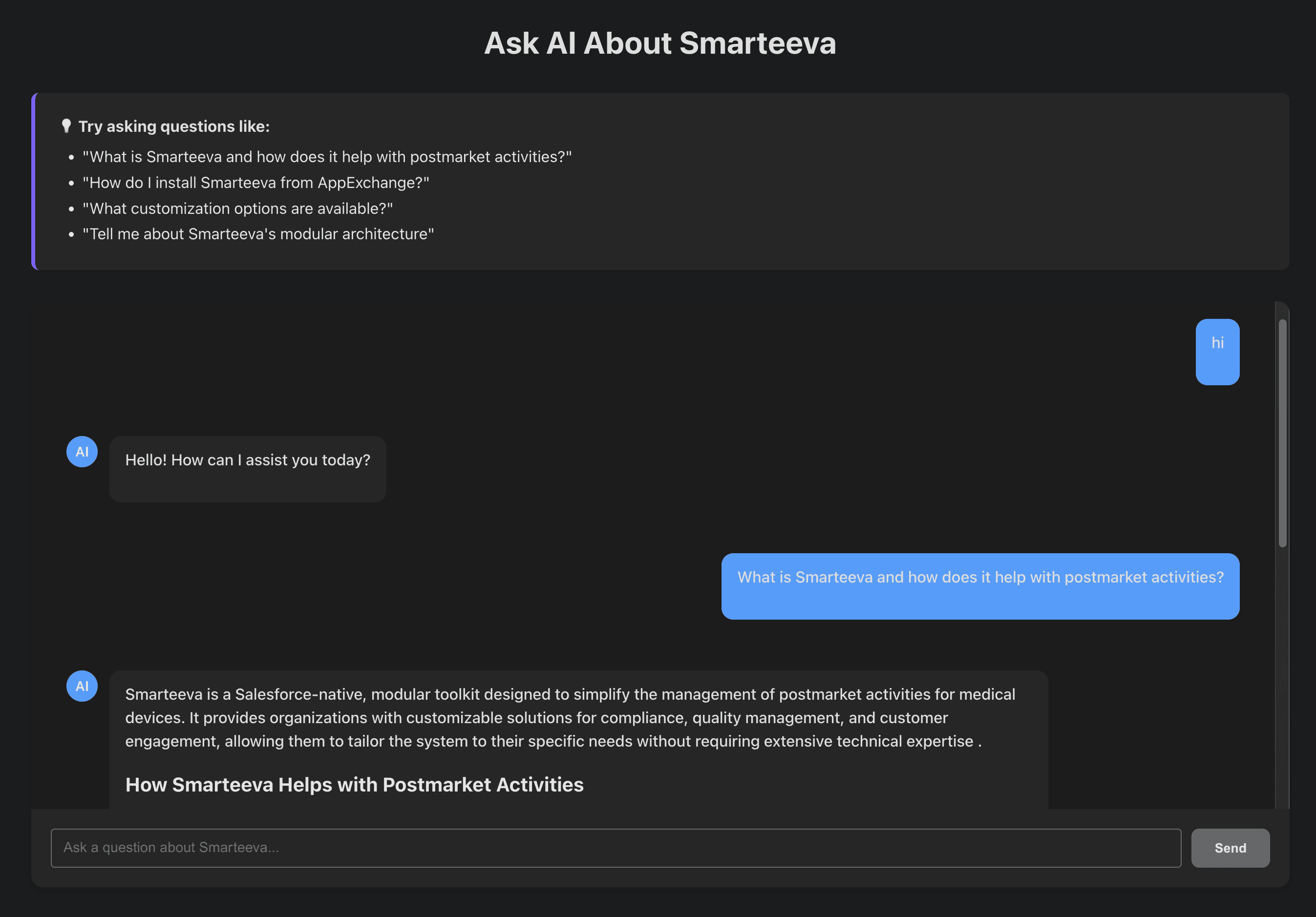Click the AI avatar beside the hello message
The width and height of the screenshot is (1316, 917).
(x=82, y=452)
